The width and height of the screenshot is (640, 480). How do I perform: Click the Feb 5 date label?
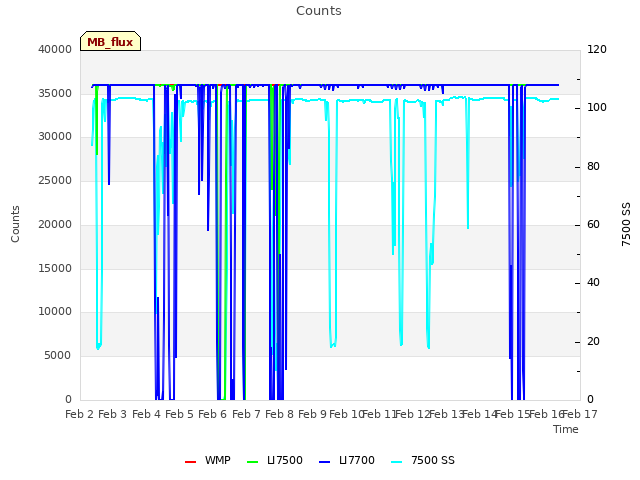(179, 415)
